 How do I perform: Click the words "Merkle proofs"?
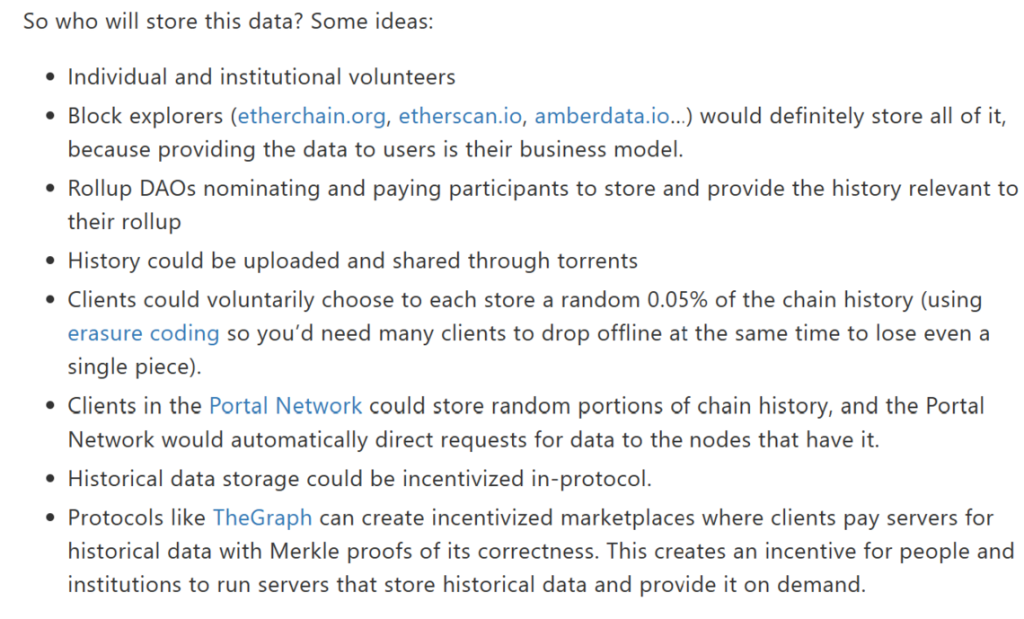coord(342,552)
